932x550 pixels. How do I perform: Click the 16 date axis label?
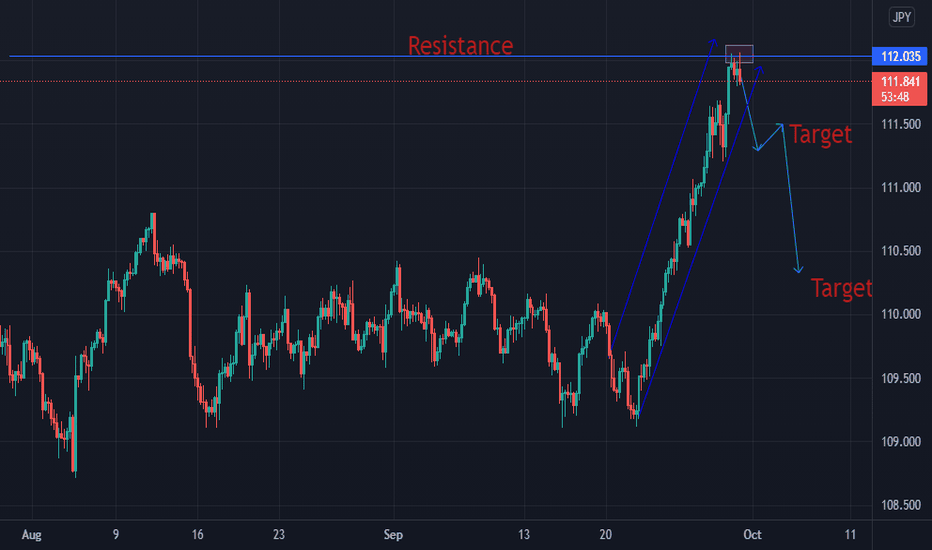pos(197,535)
